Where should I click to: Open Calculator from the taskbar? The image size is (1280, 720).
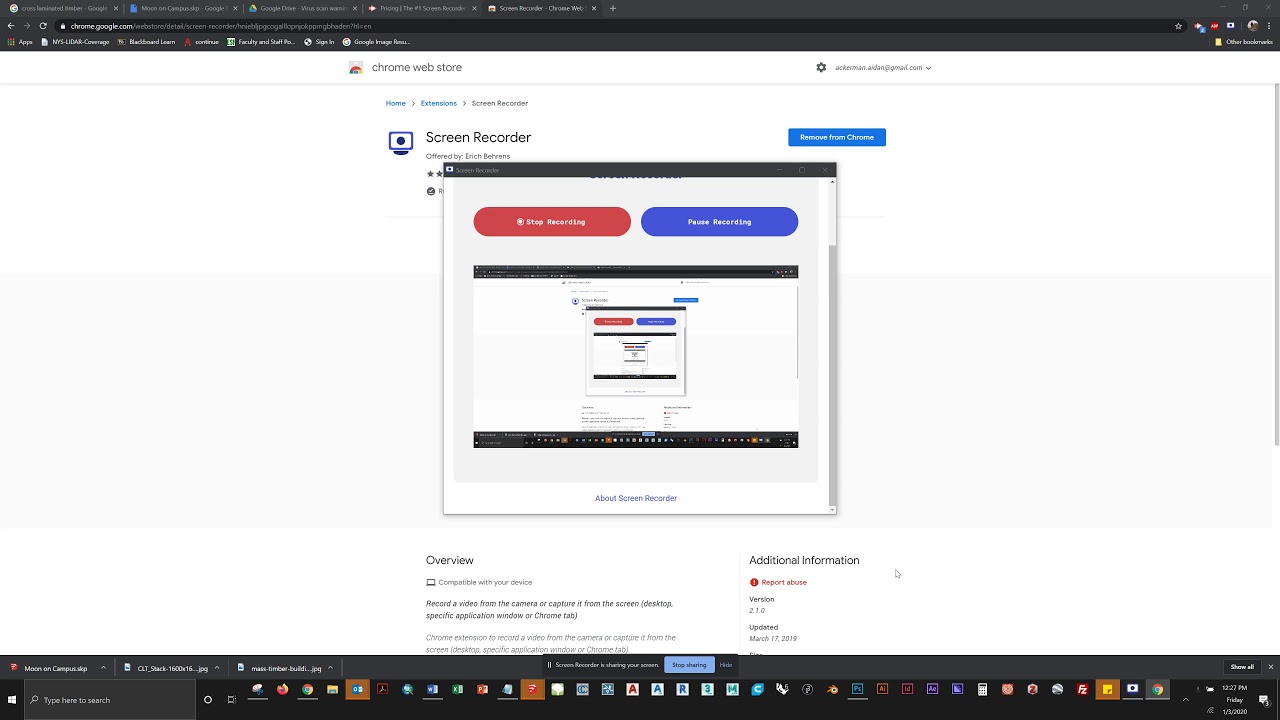coord(982,689)
